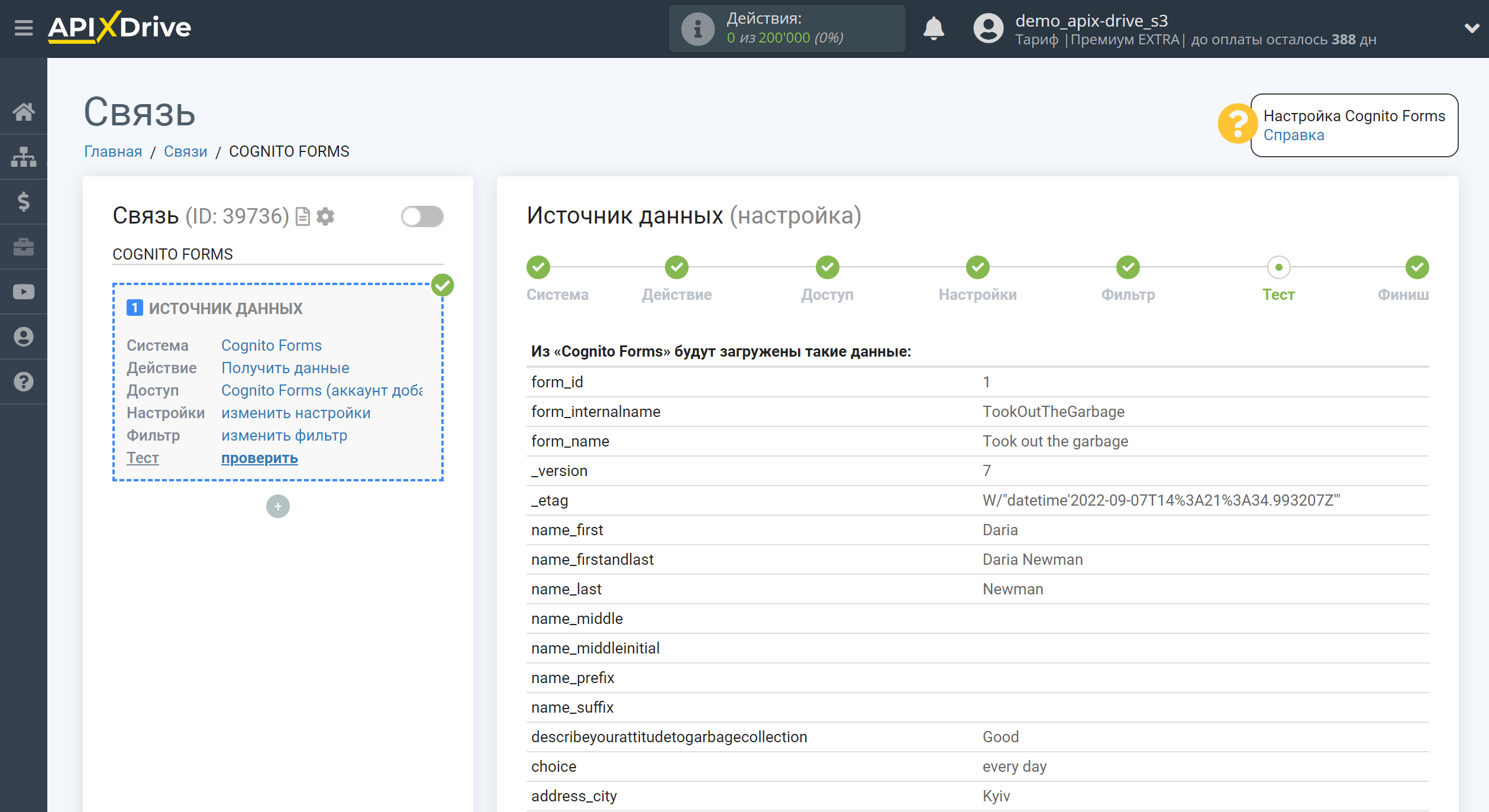Toggle the connection on/off switch
Viewport: 1489px width, 812px height.
[422, 216]
